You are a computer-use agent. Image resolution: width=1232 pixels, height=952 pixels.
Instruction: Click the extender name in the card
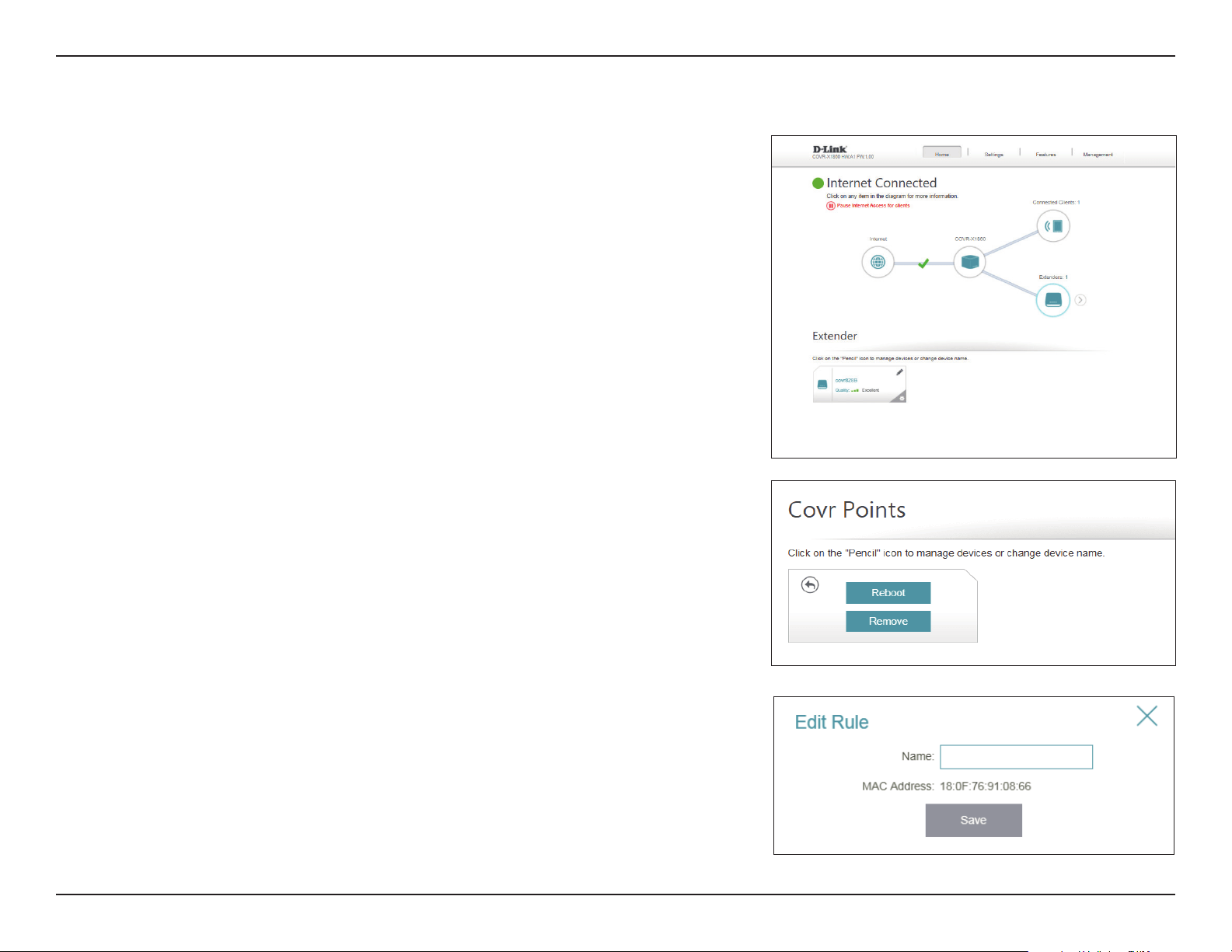click(x=846, y=380)
